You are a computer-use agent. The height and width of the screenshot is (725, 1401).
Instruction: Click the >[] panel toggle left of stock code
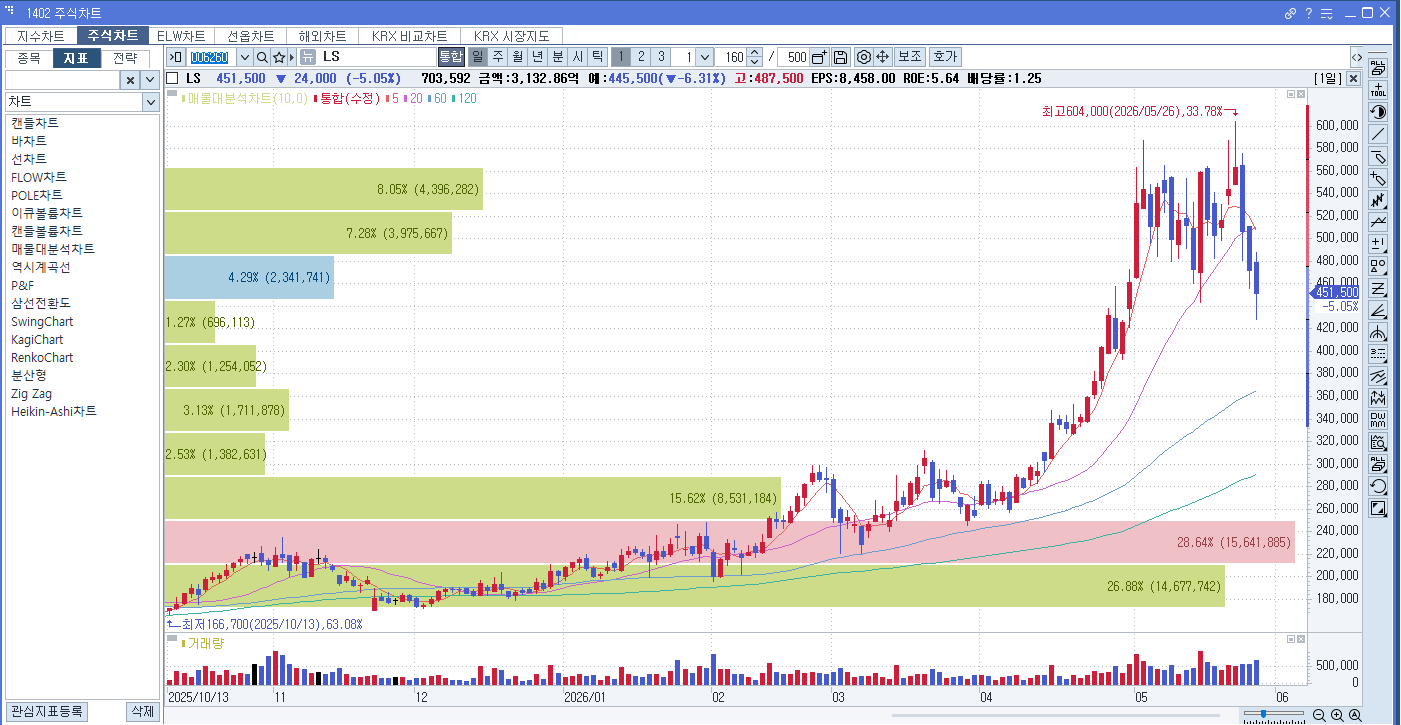175,57
